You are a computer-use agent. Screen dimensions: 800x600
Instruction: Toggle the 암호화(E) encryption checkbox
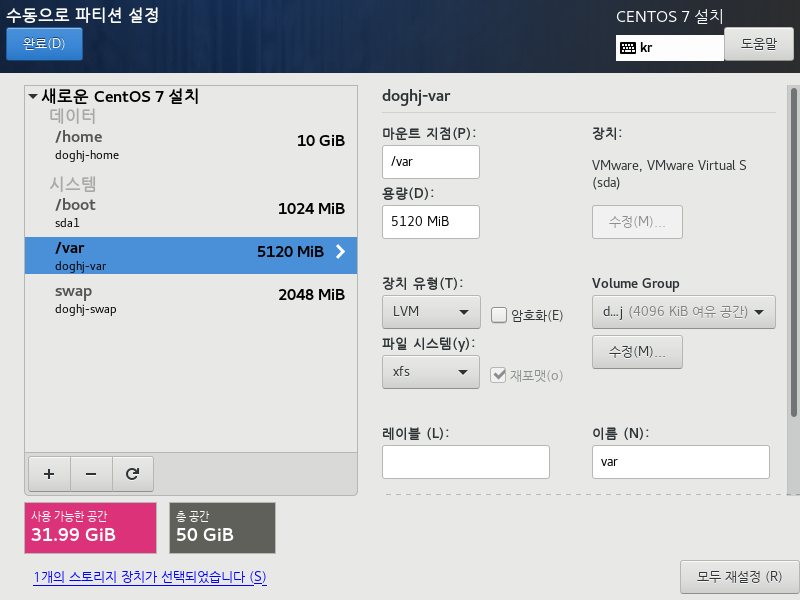pos(498,315)
